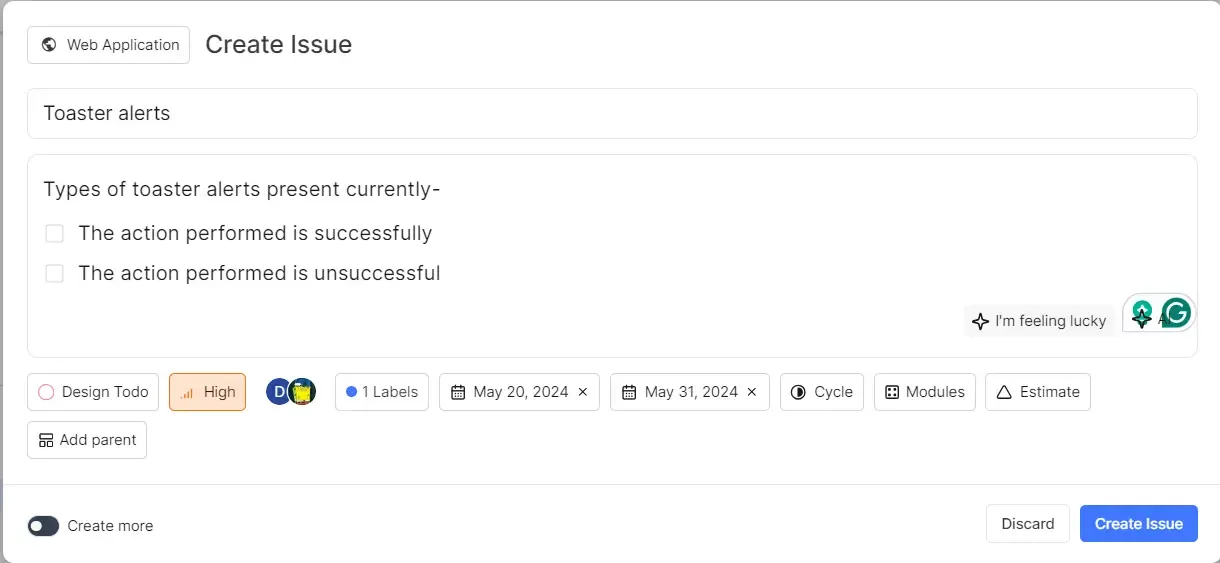Remove the May 31, 2024 due date
Image resolution: width=1220 pixels, height=563 pixels.
(752, 392)
